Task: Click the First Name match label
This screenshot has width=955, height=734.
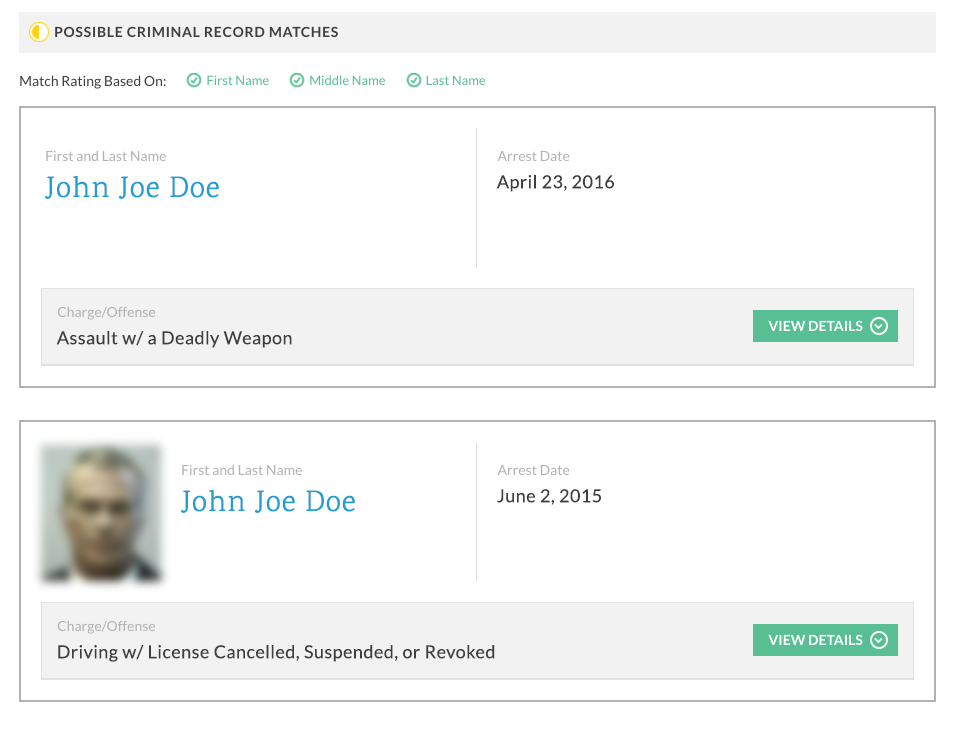Action: [238, 80]
